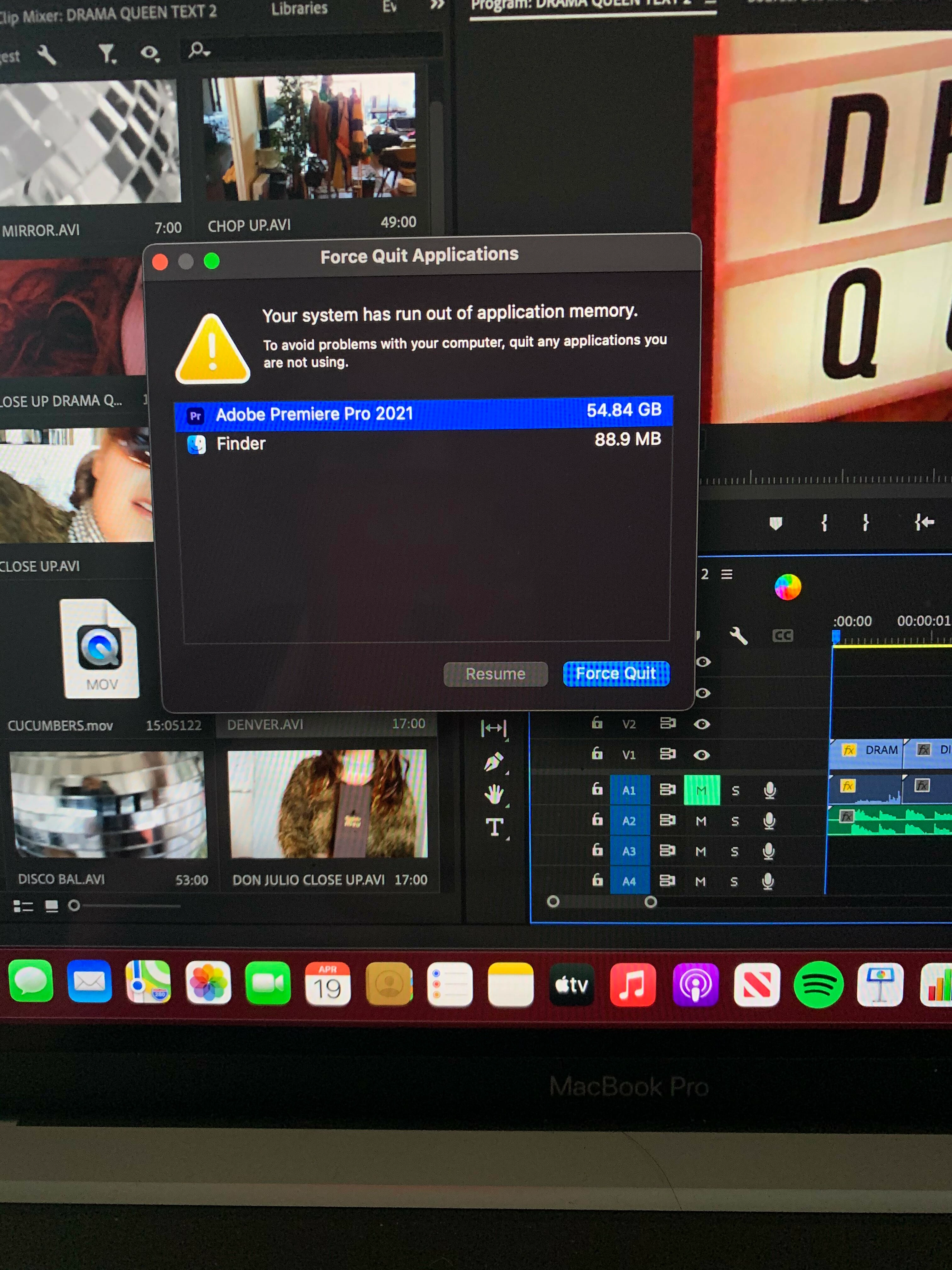Click the Force Quit button
The image size is (952, 1270).
(x=616, y=673)
